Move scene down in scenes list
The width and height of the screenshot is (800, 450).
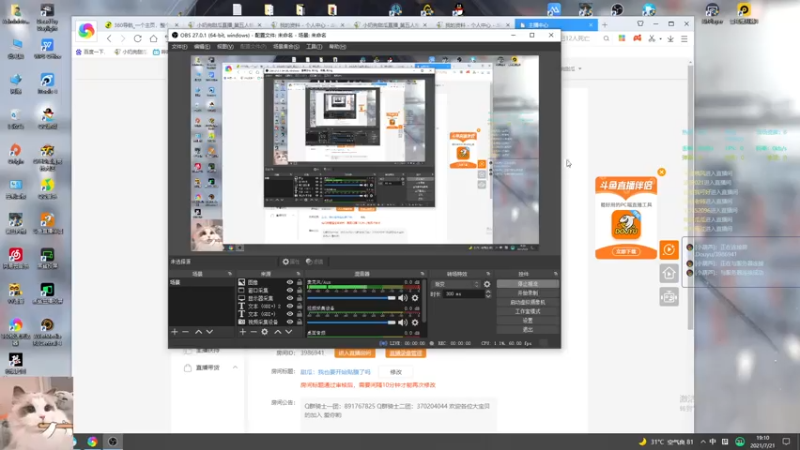[210, 332]
